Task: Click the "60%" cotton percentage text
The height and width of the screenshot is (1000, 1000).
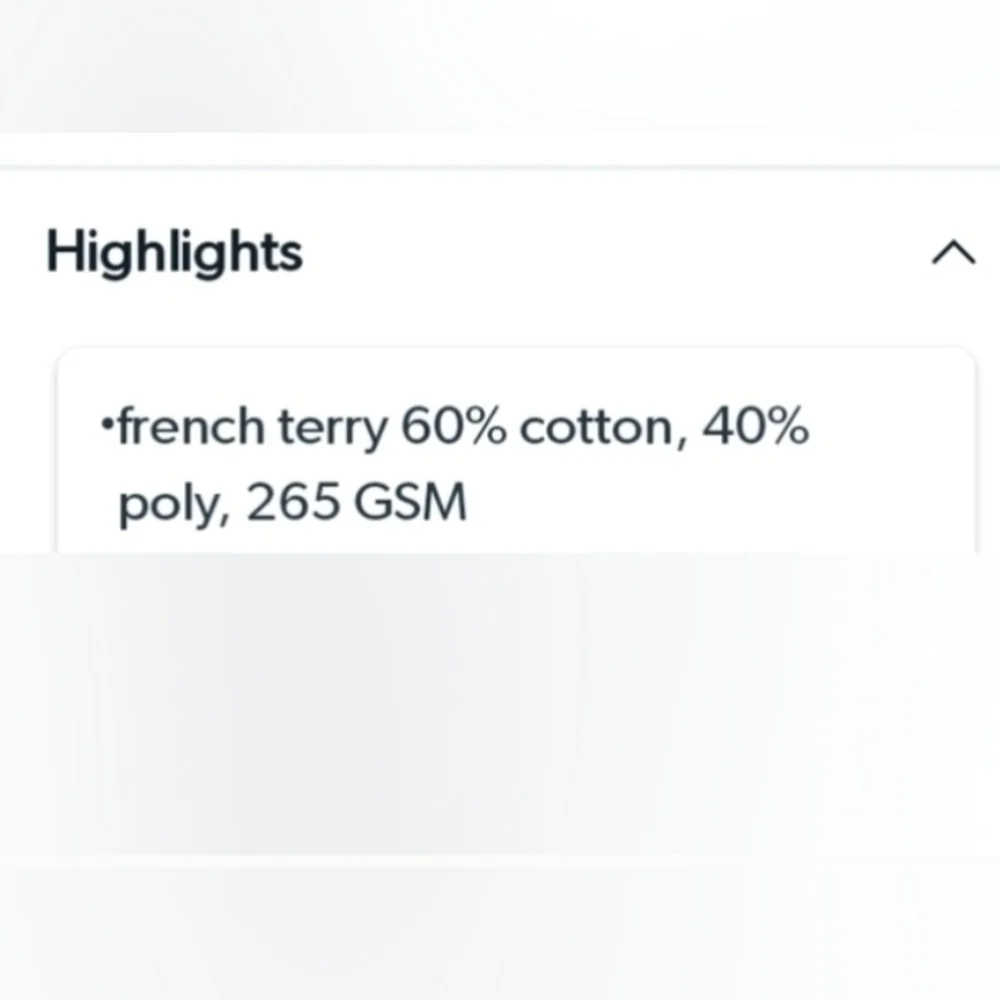Action: pyautogui.click(x=453, y=426)
